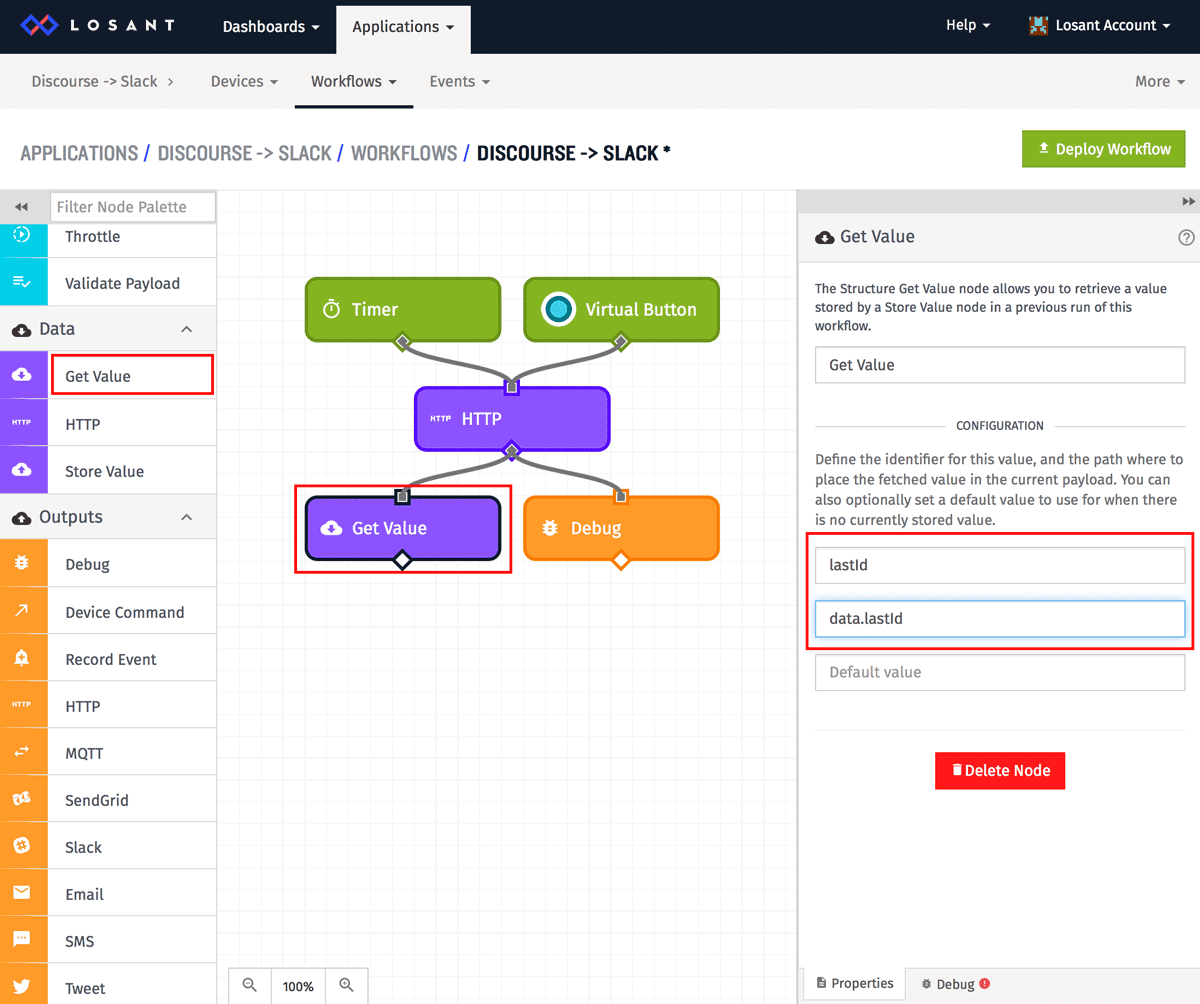Click the Default value field
The height and width of the screenshot is (1004, 1200).
999,672
